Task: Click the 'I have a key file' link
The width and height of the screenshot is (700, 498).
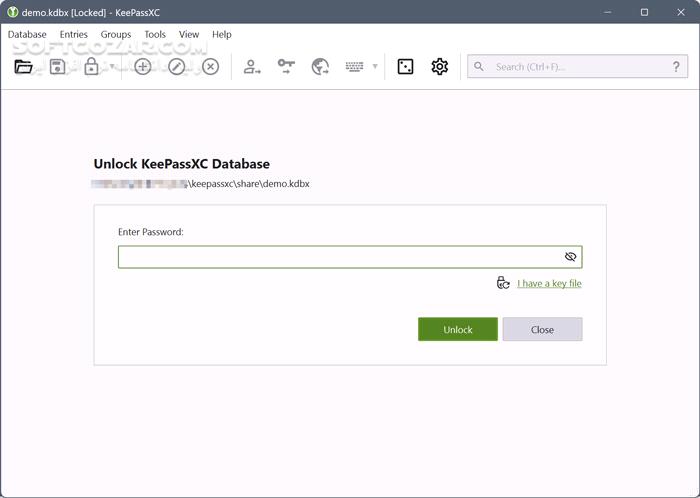Action: pos(549,283)
